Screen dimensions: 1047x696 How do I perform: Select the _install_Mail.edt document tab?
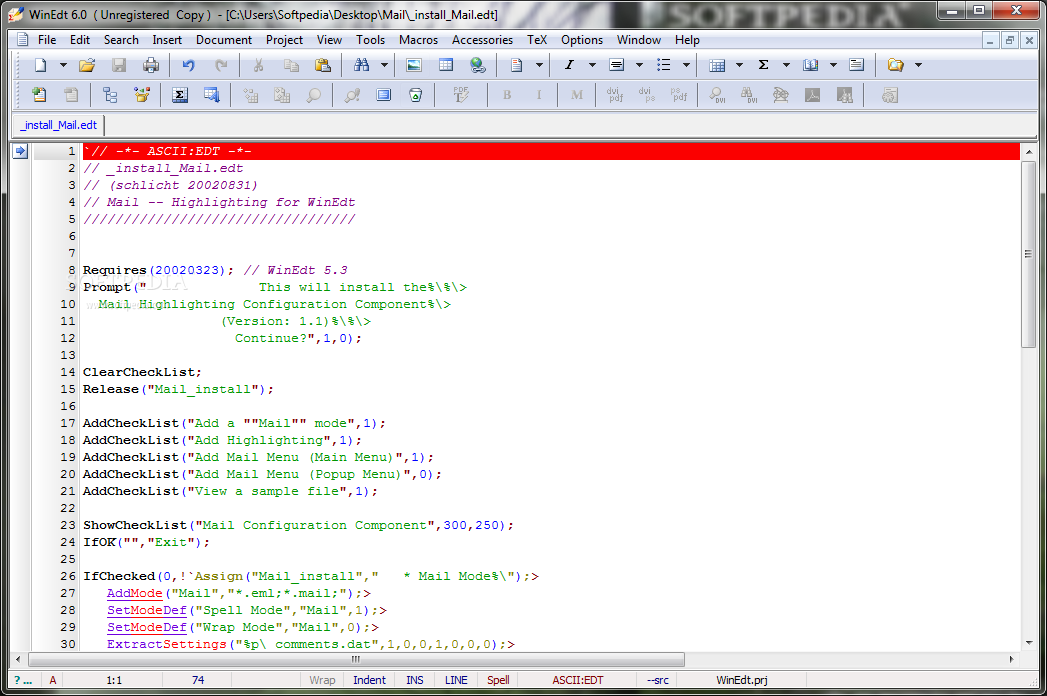[59, 125]
